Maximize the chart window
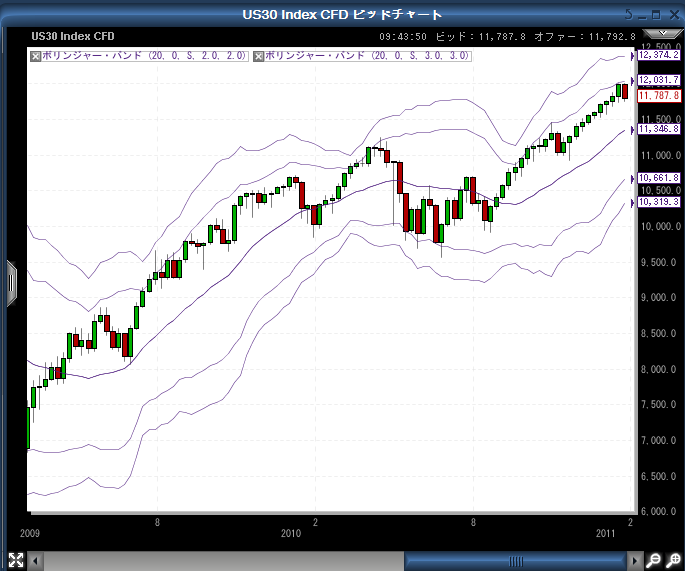 click(x=656, y=14)
